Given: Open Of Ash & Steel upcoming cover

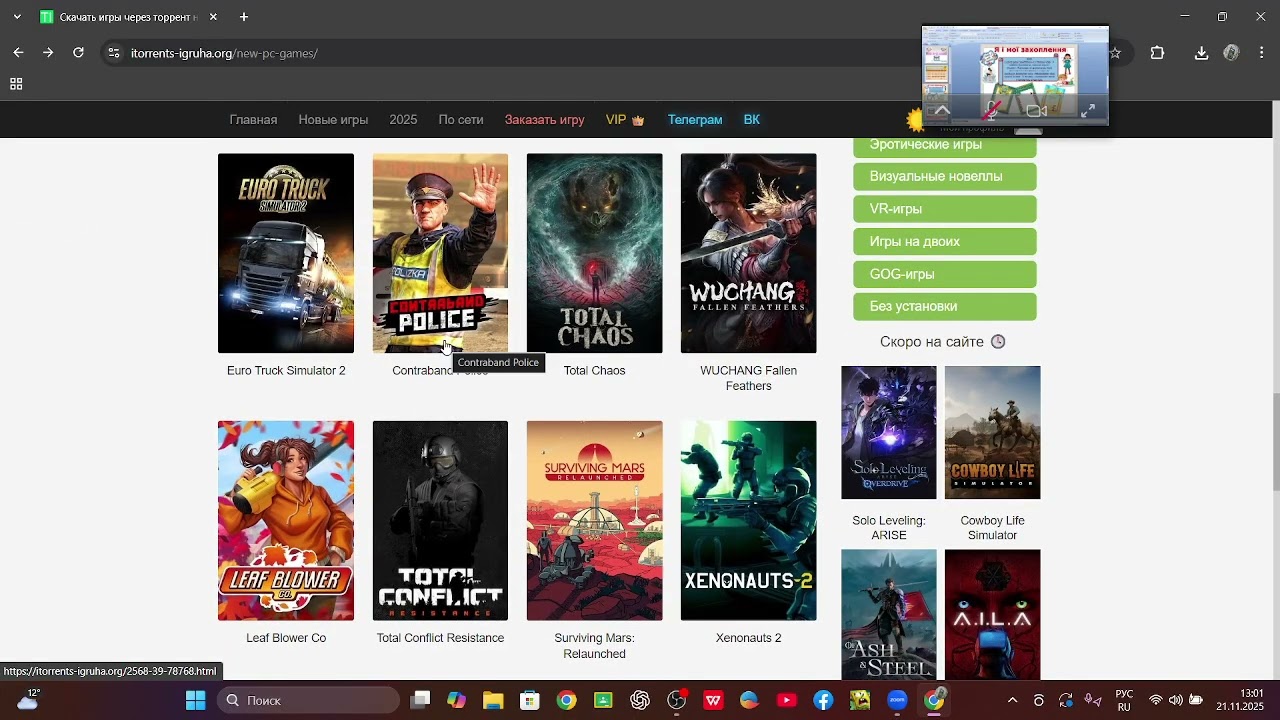Looking at the screenshot, I should tap(889, 615).
